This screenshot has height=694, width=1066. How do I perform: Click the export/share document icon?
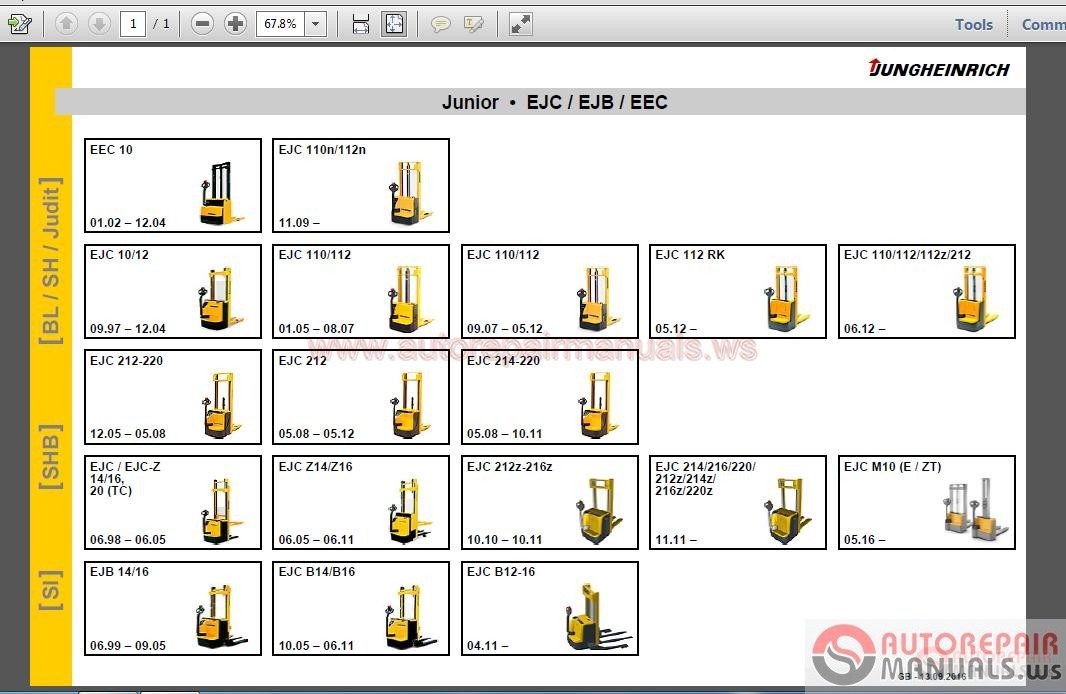[x=19, y=24]
